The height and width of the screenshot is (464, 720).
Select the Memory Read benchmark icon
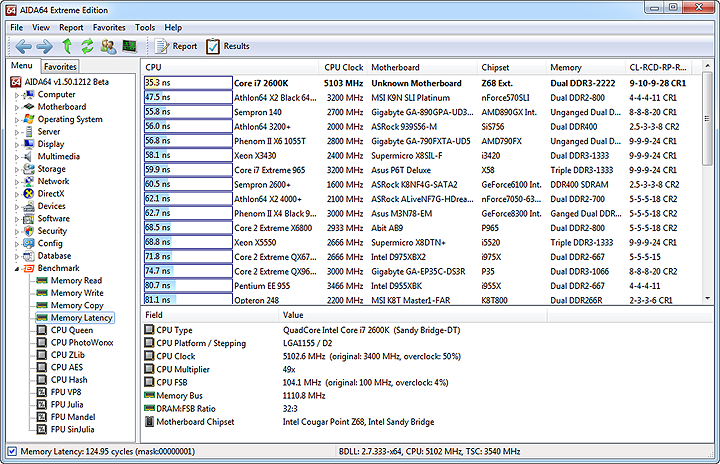point(42,280)
